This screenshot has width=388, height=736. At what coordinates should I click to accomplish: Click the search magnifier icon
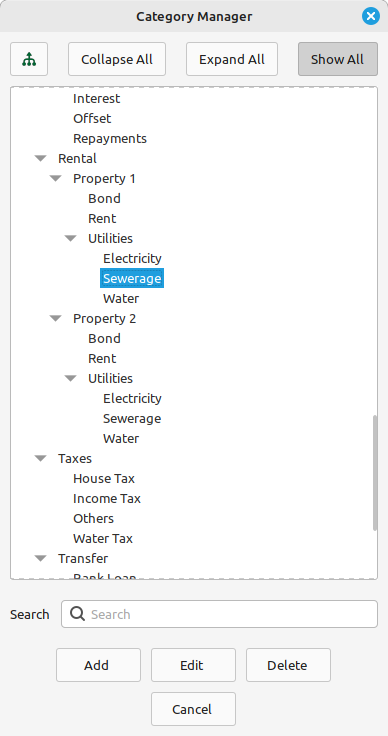[x=77, y=613]
